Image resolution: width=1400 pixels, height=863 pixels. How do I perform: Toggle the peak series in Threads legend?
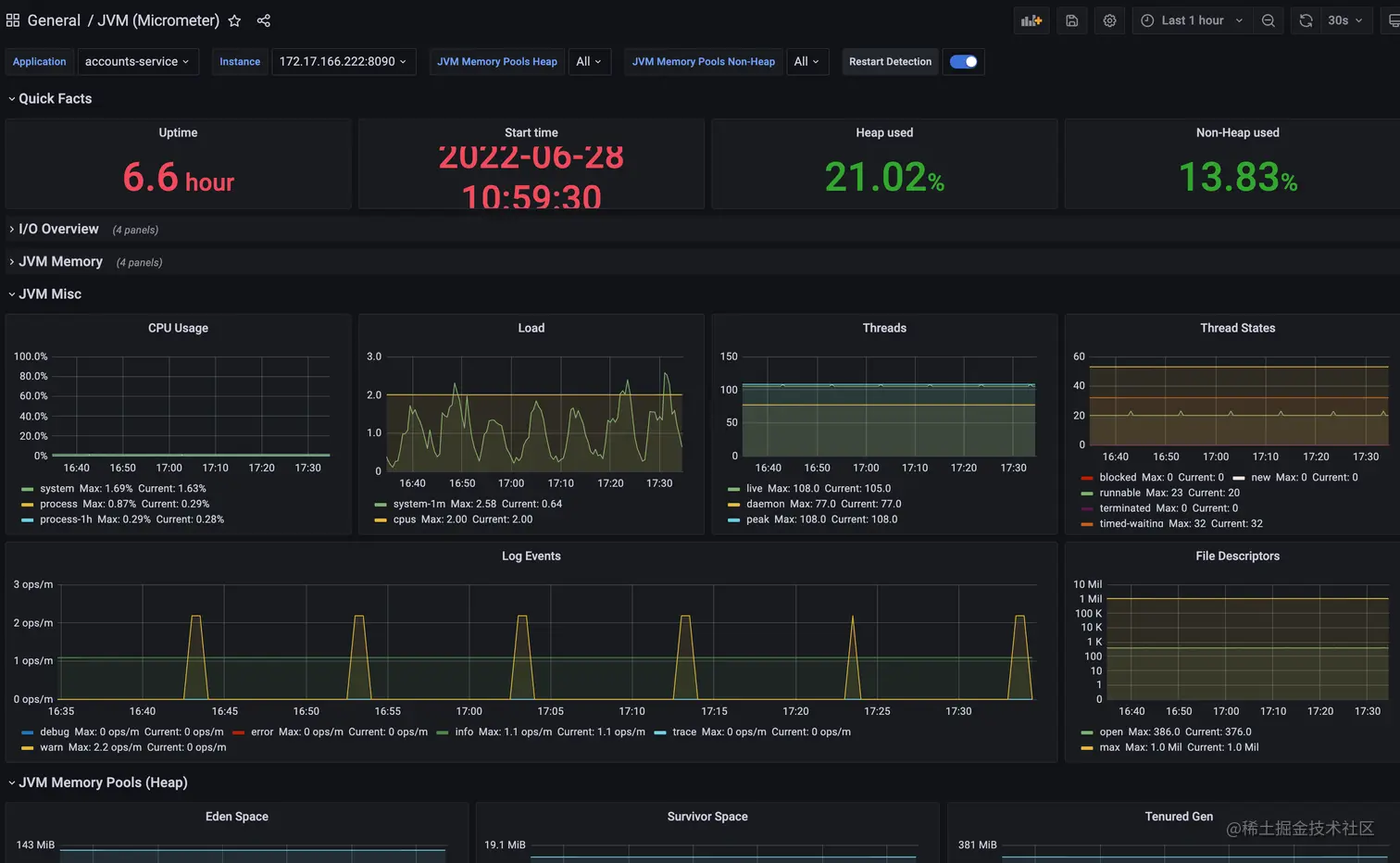click(x=758, y=519)
